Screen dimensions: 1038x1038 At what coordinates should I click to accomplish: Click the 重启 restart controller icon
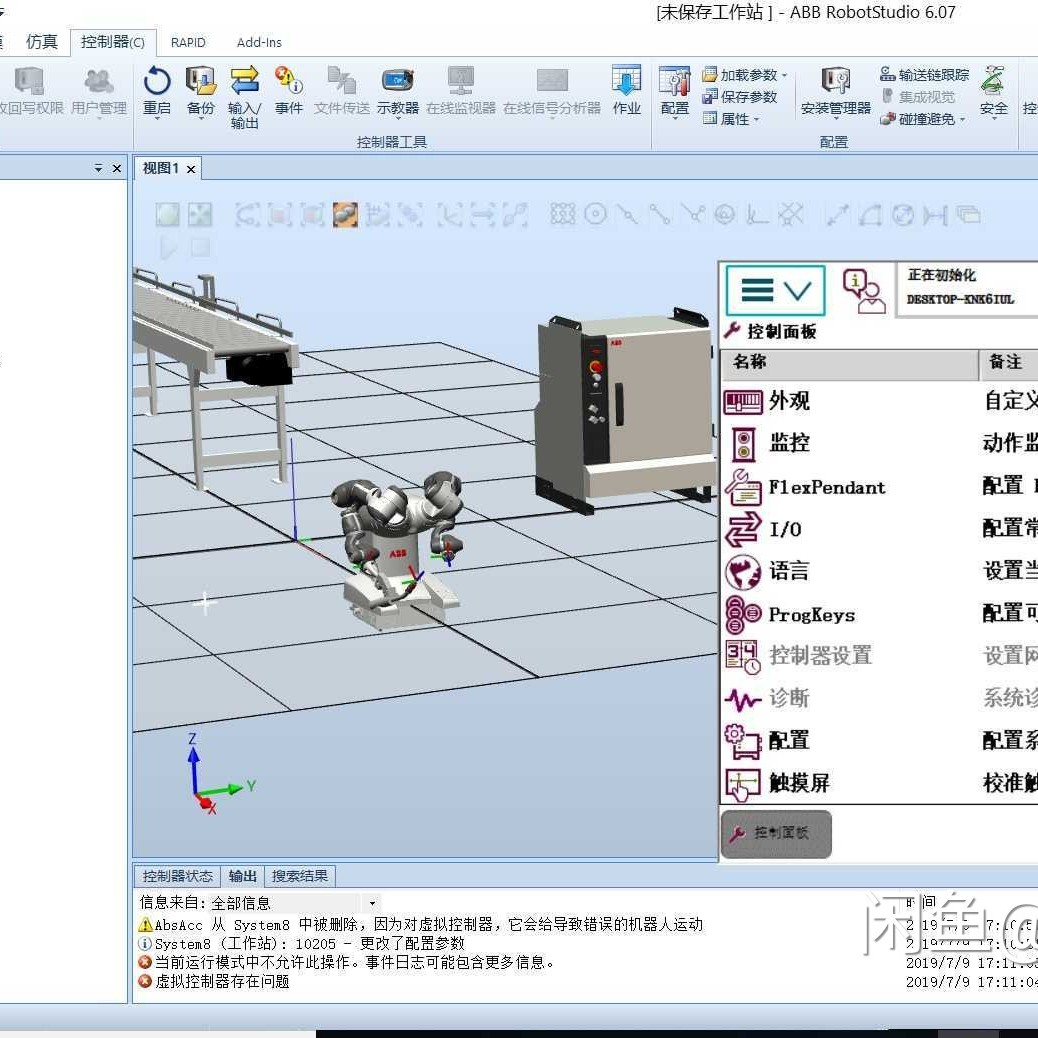tap(157, 91)
